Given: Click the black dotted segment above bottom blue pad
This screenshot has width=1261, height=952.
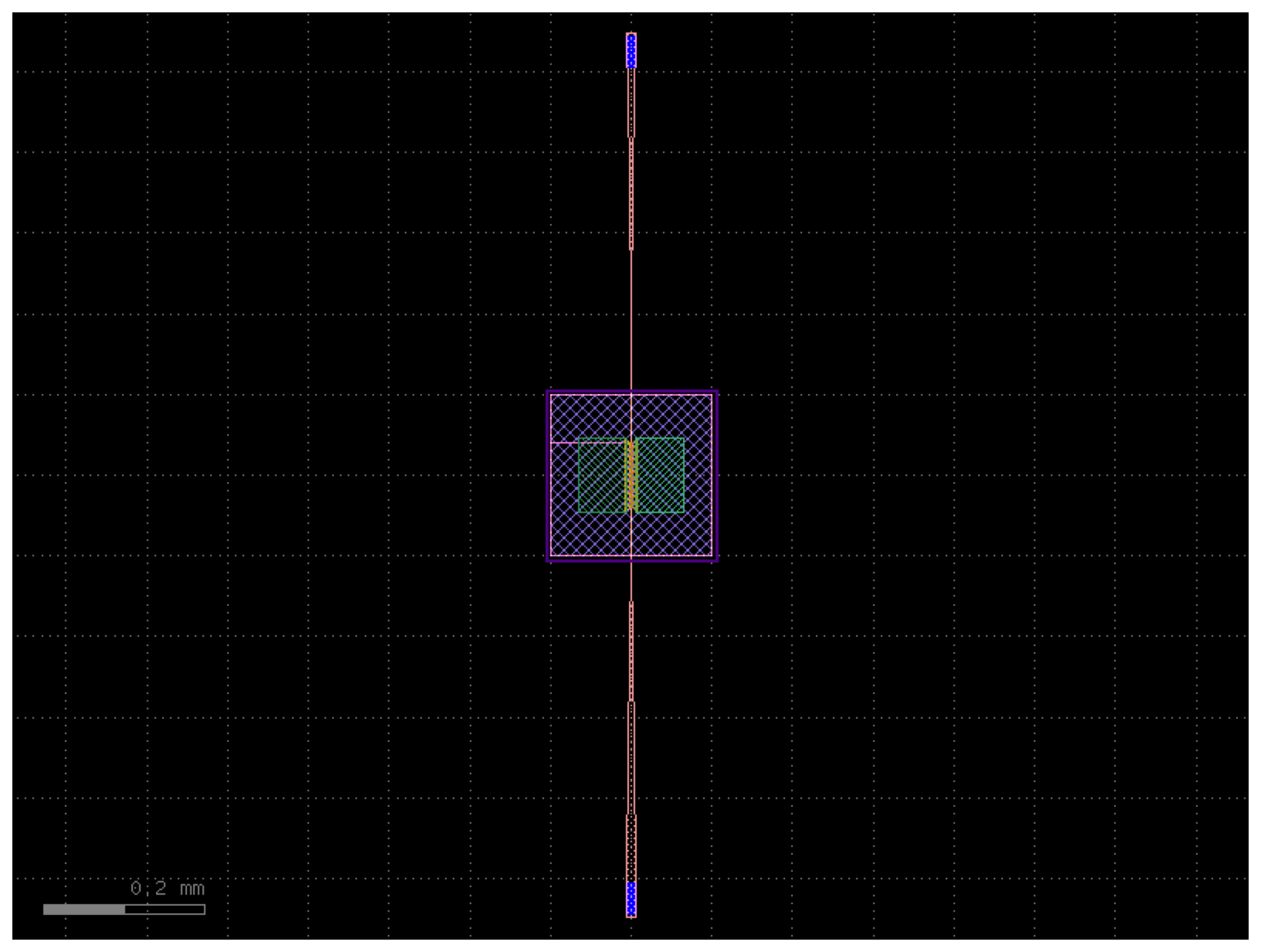Looking at the screenshot, I should click(x=631, y=848).
